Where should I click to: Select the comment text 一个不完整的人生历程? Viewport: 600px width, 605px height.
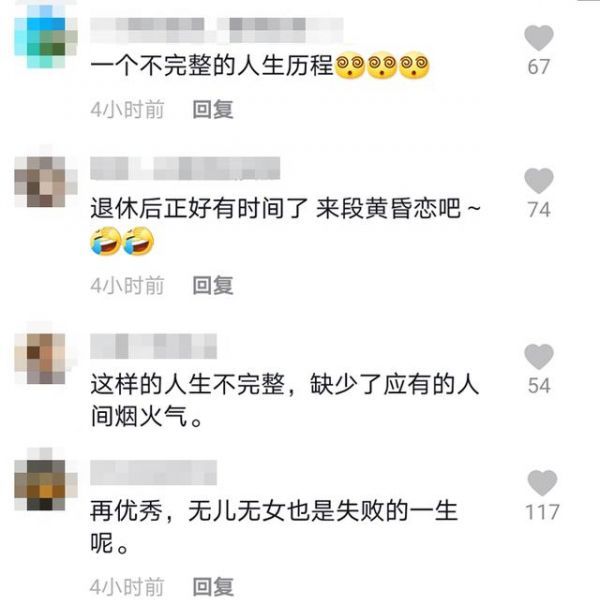[x=212, y=66]
